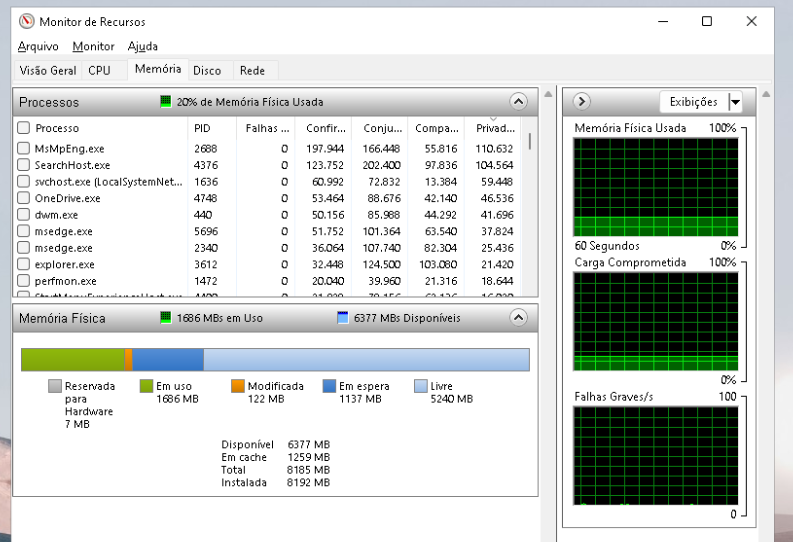This screenshot has height=542, width=793.
Task: Sort processes by PID column header
Action: pyautogui.click(x=202, y=128)
